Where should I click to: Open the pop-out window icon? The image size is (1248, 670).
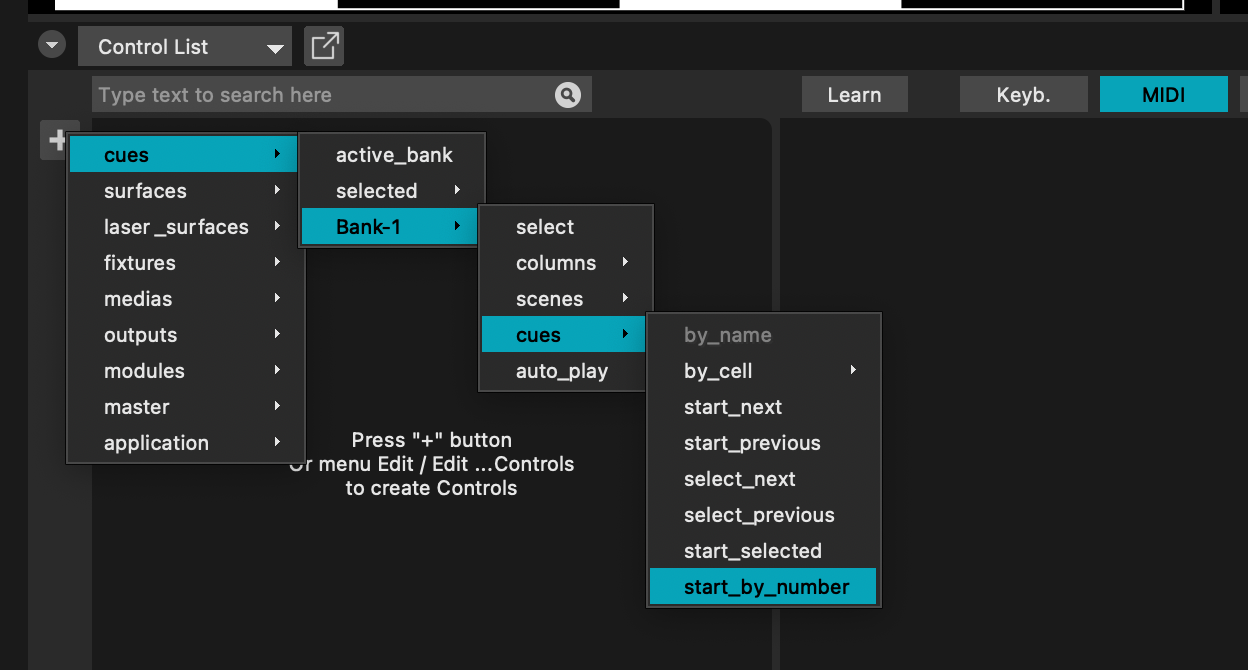tap(324, 47)
